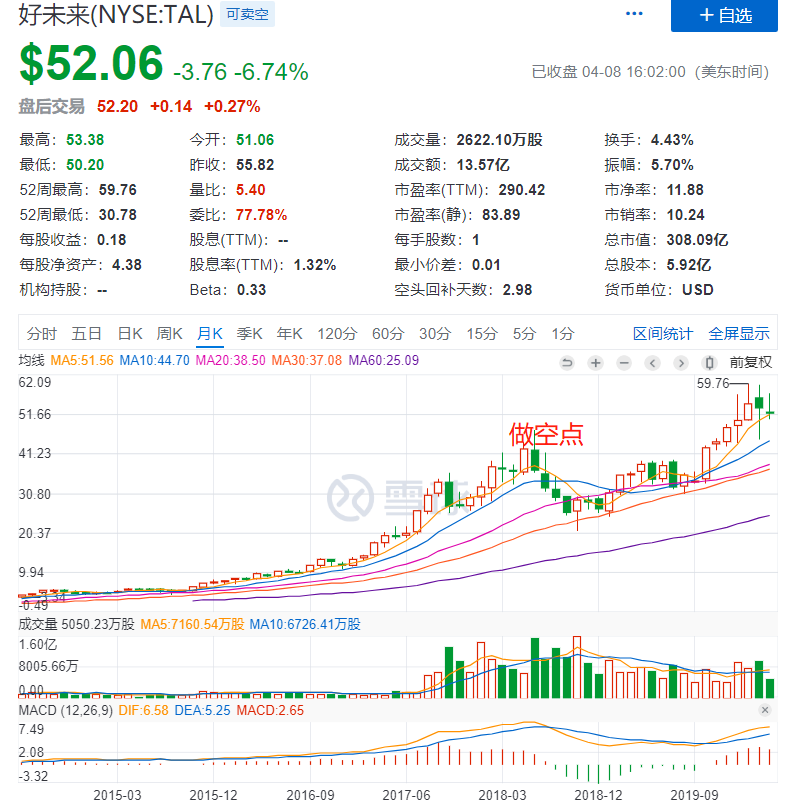Click the 可卖空 badge next to the title
The image size is (789, 800).
[247, 14]
